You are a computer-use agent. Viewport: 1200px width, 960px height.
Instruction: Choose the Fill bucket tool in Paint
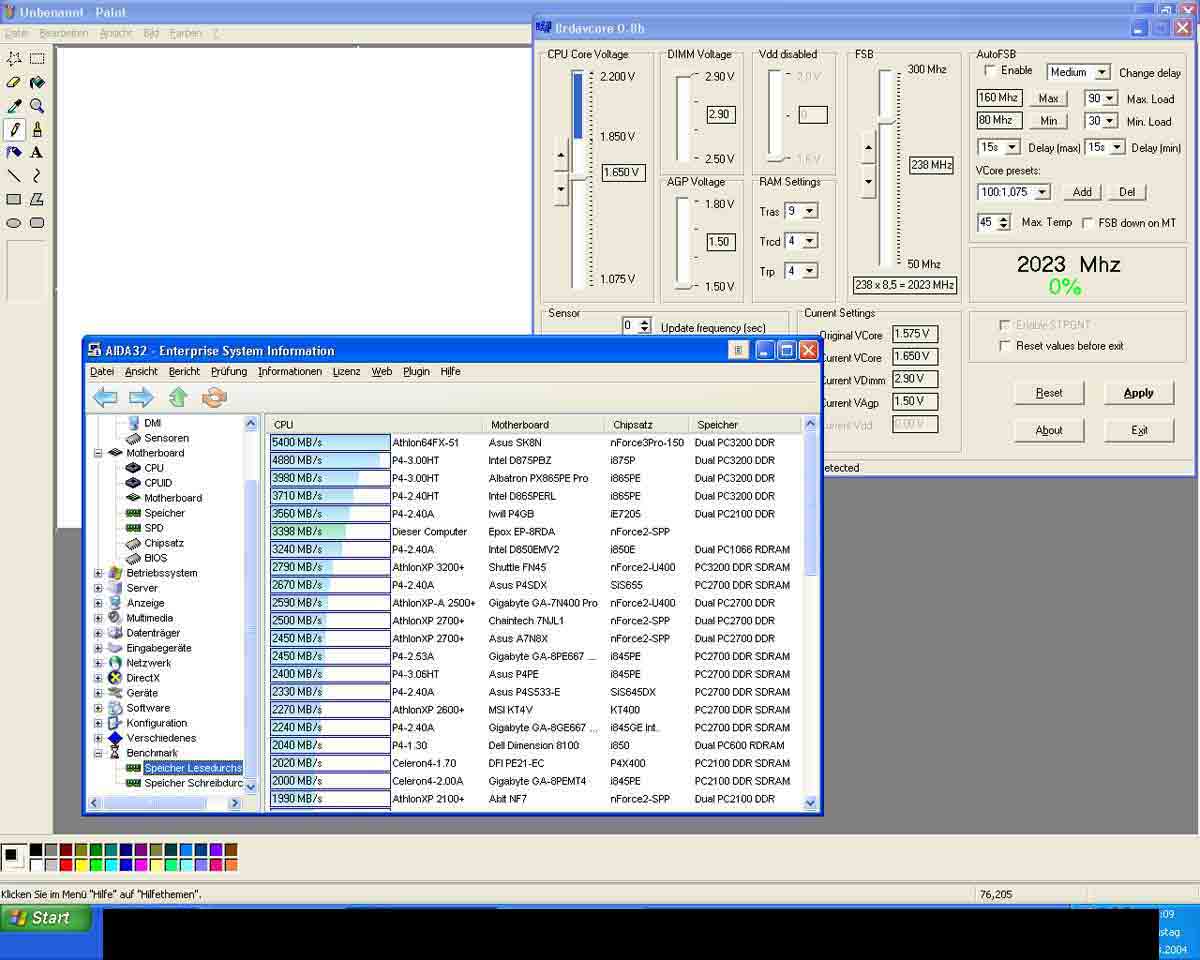(37, 82)
